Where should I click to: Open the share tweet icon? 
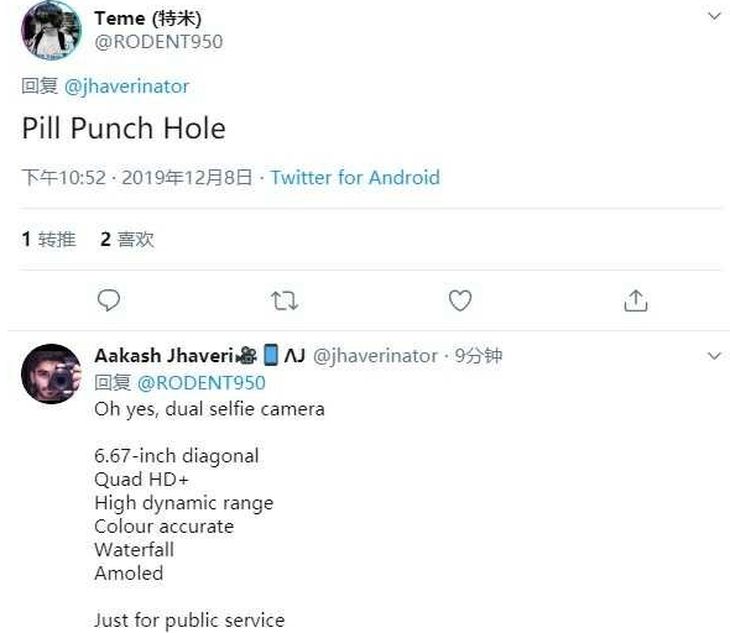pyautogui.click(x=635, y=300)
